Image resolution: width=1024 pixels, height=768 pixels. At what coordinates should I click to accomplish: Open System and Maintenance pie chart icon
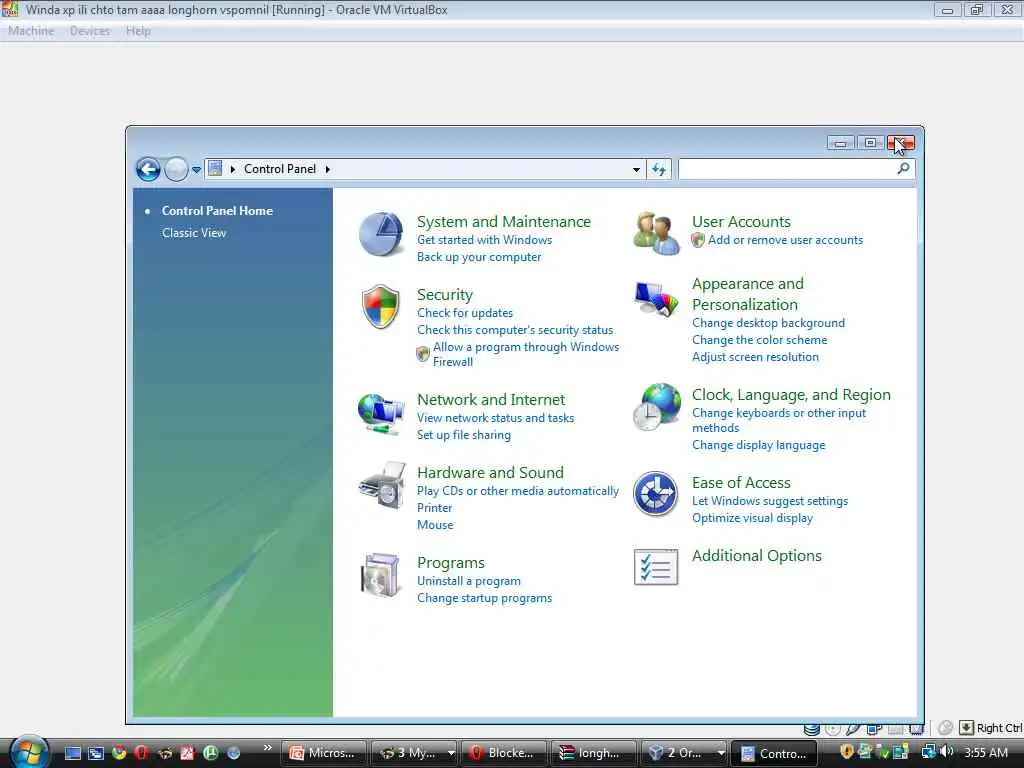pos(381,234)
